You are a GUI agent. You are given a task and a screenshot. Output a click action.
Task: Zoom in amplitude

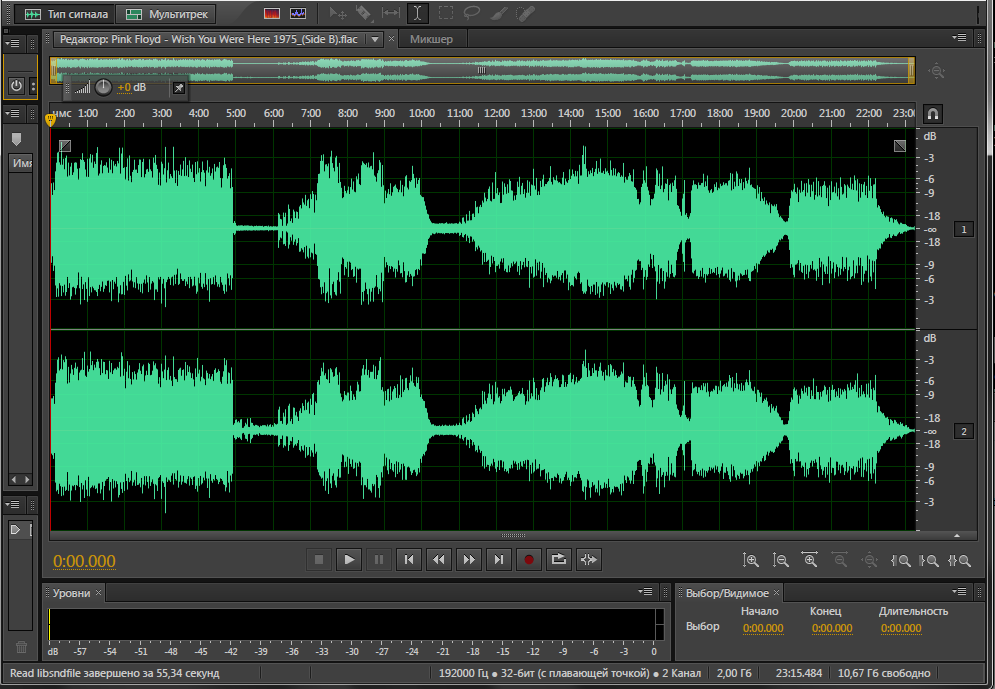click(751, 560)
